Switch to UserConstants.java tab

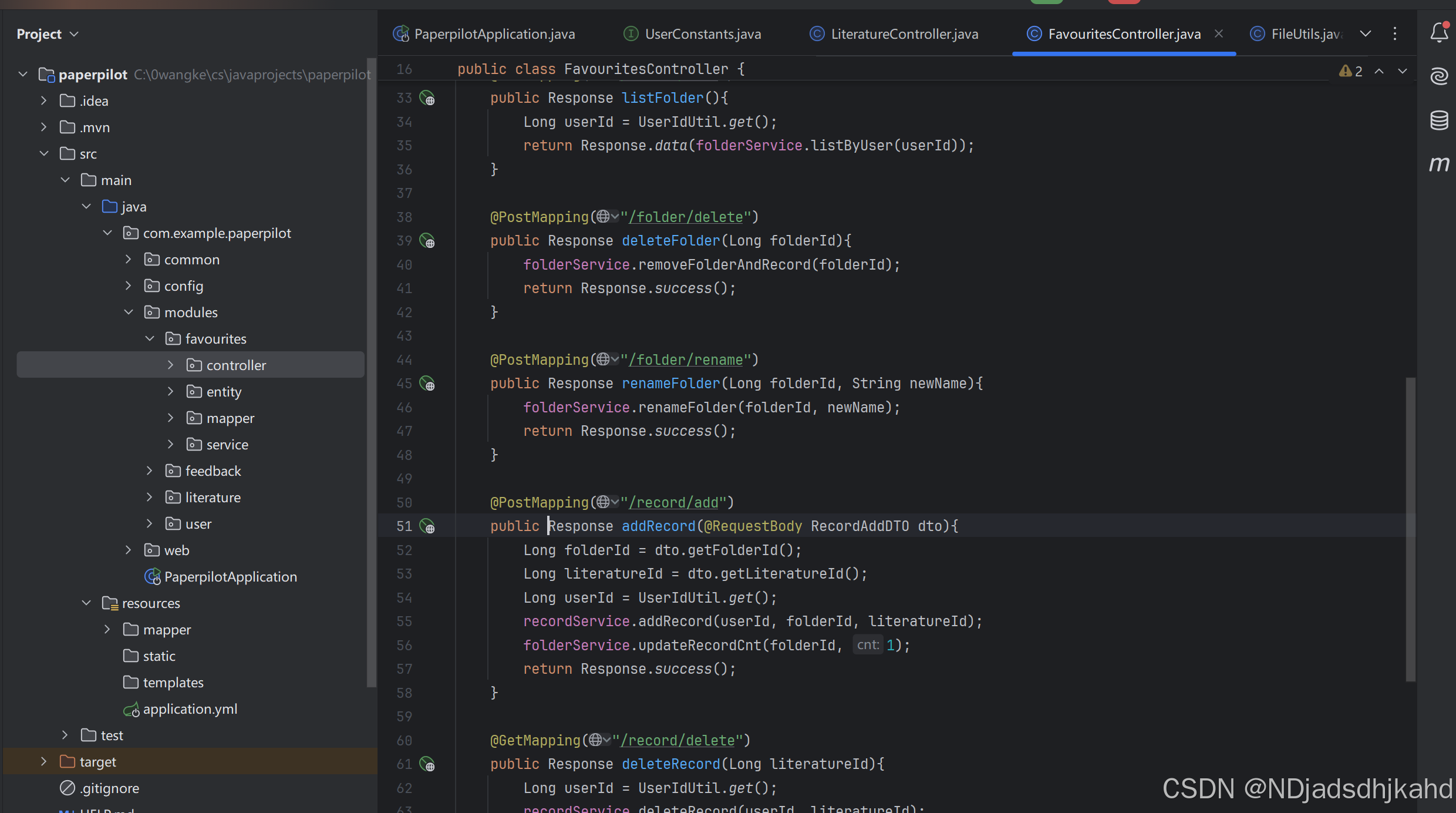pyautogui.click(x=703, y=34)
